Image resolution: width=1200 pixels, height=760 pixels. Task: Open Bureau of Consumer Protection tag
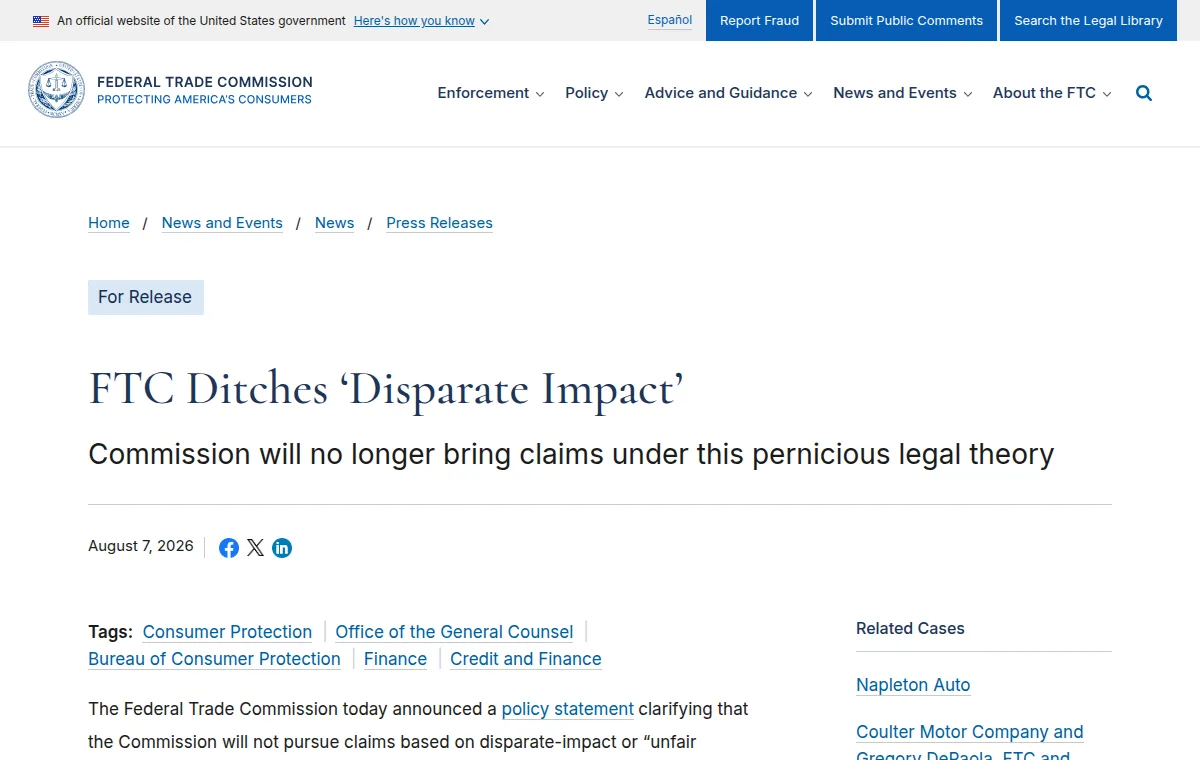point(214,659)
